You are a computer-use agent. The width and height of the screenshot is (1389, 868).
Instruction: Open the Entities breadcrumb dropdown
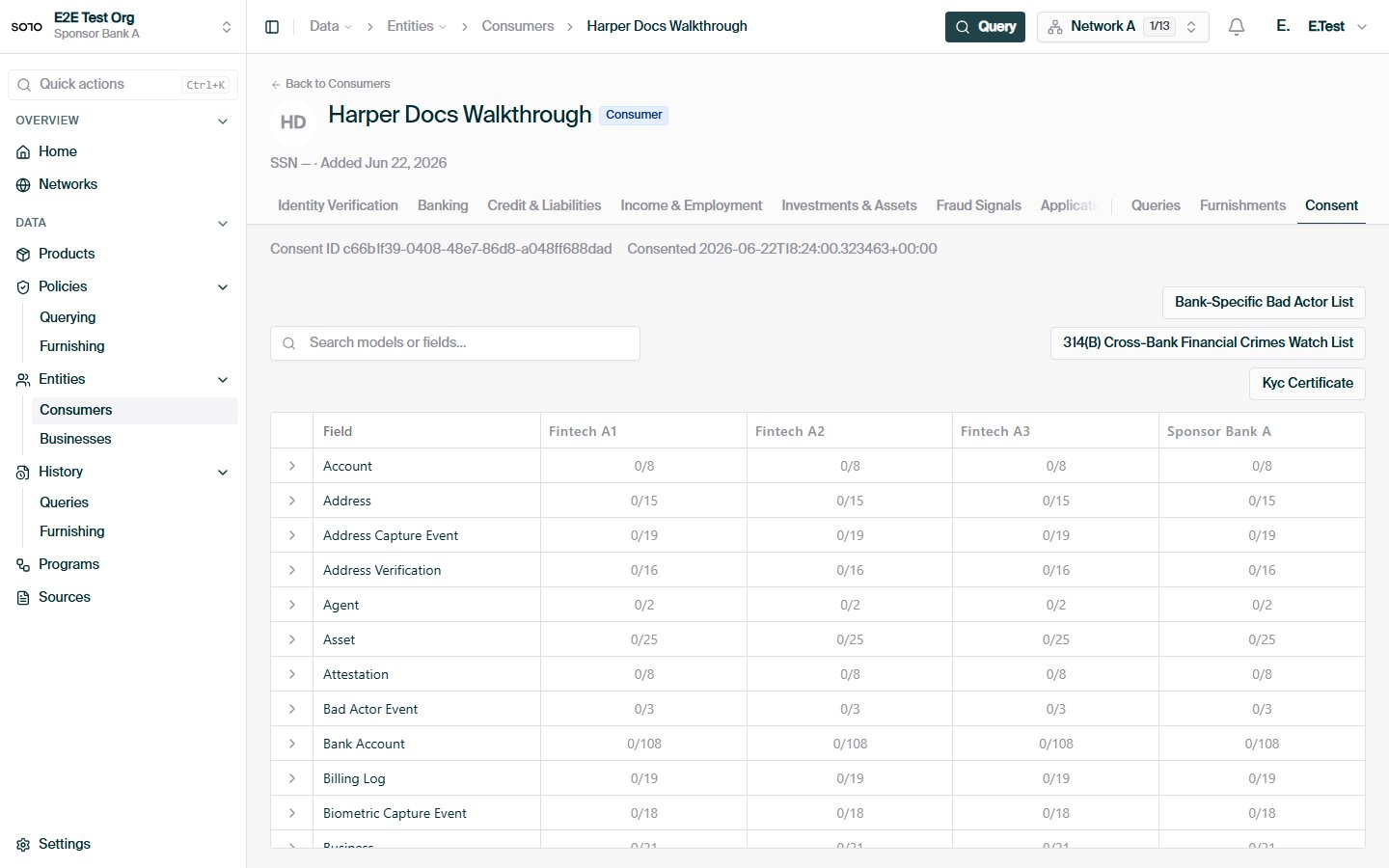[417, 26]
